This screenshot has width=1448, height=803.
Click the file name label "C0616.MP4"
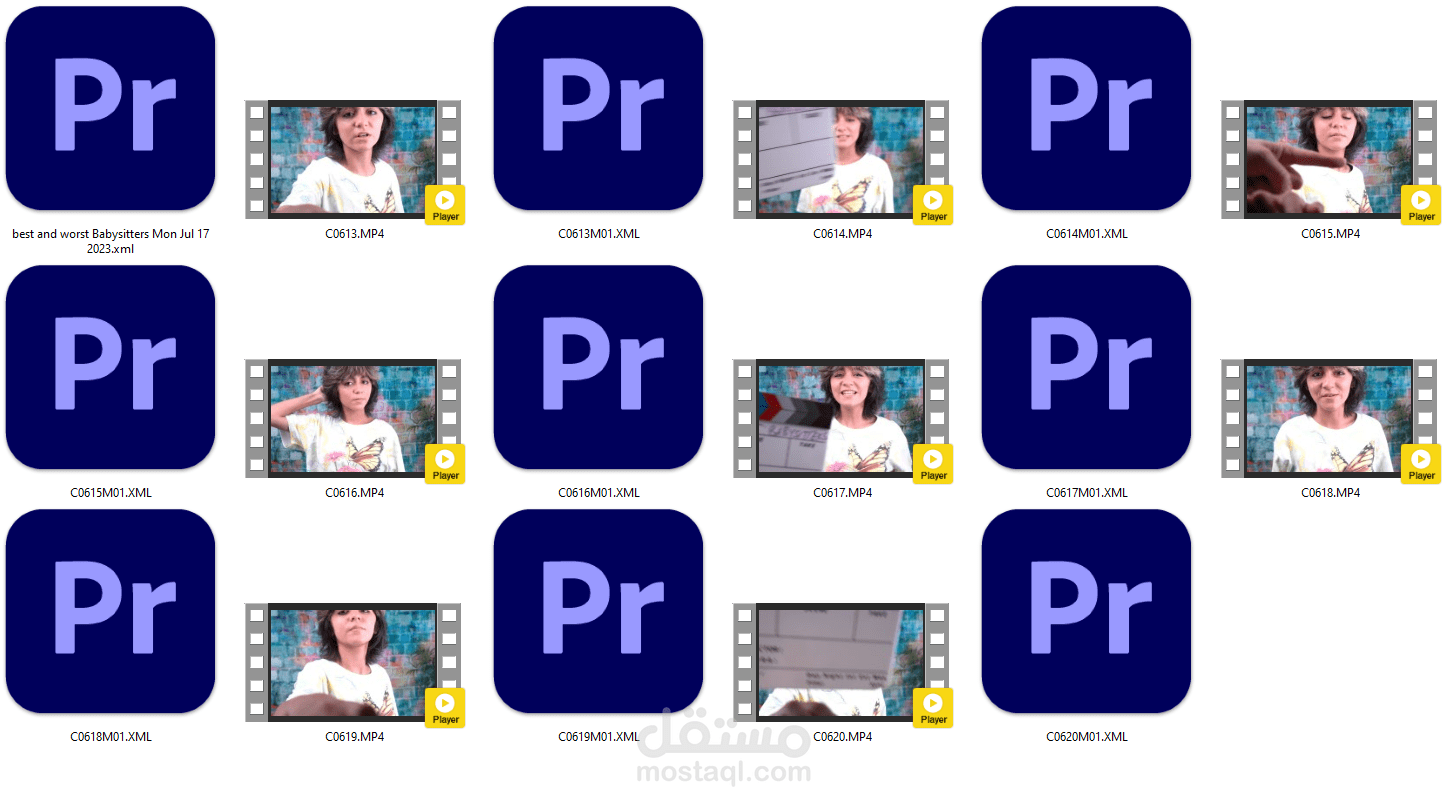[x=355, y=493]
